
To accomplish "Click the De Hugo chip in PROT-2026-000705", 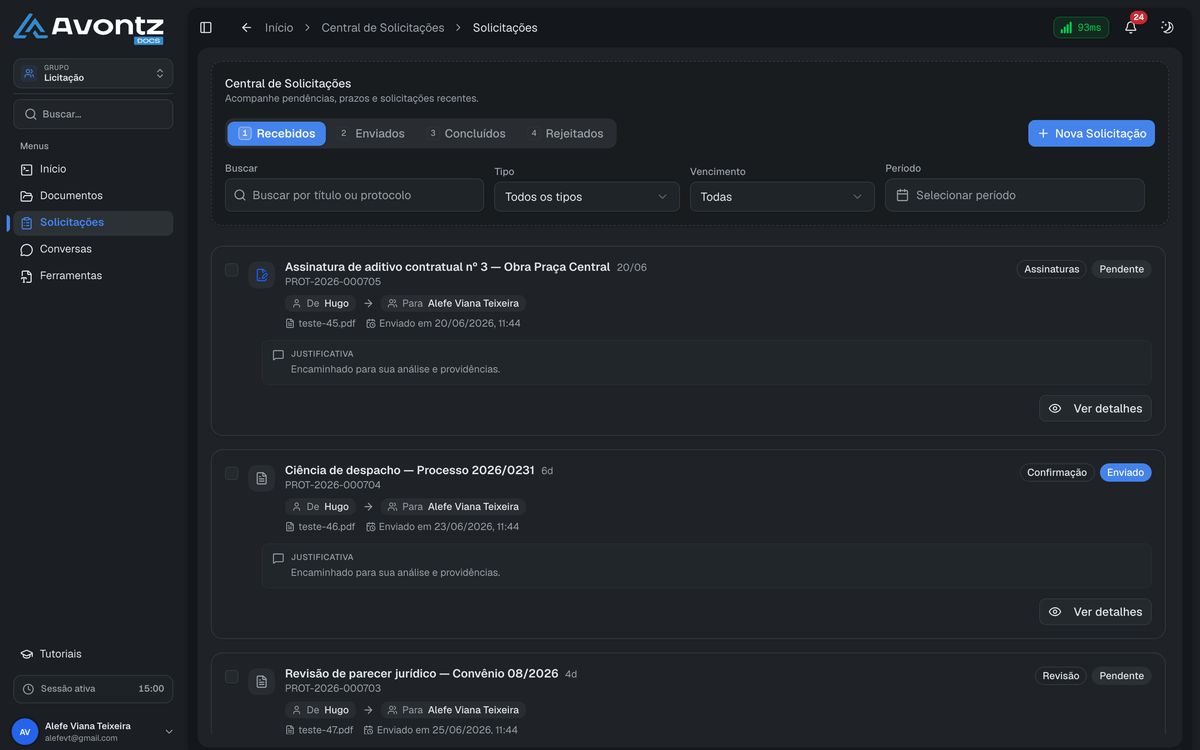I will [320, 303].
